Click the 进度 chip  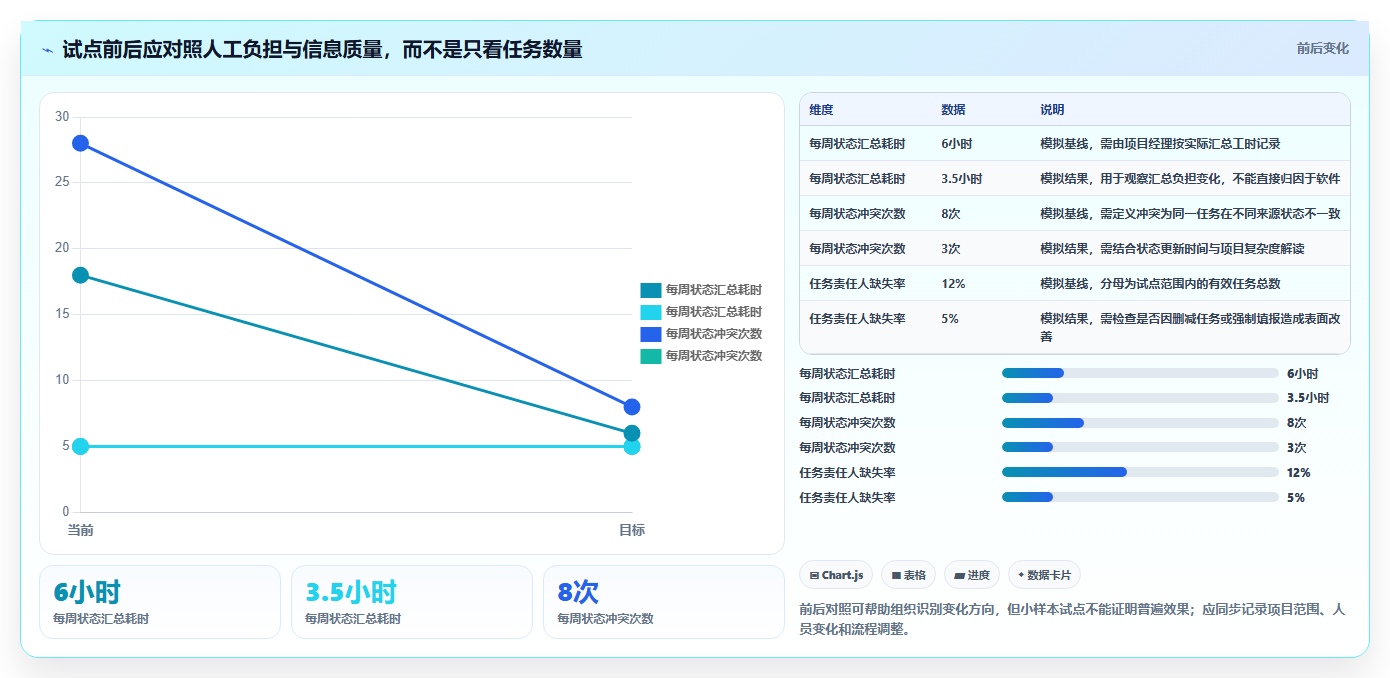tap(972, 575)
